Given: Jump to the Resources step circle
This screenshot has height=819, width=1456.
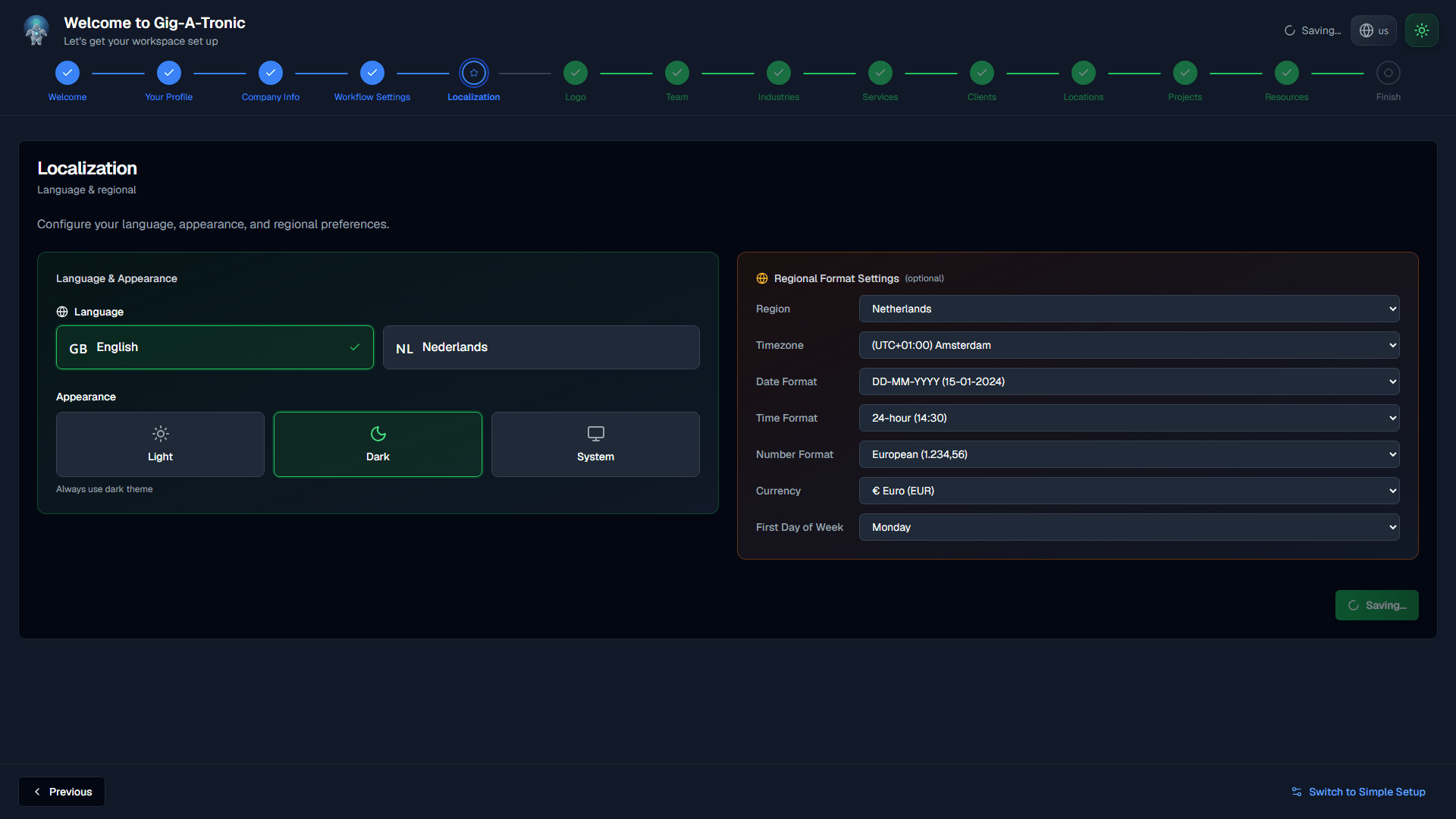Looking at the screenshot, I should [1287, 73].
